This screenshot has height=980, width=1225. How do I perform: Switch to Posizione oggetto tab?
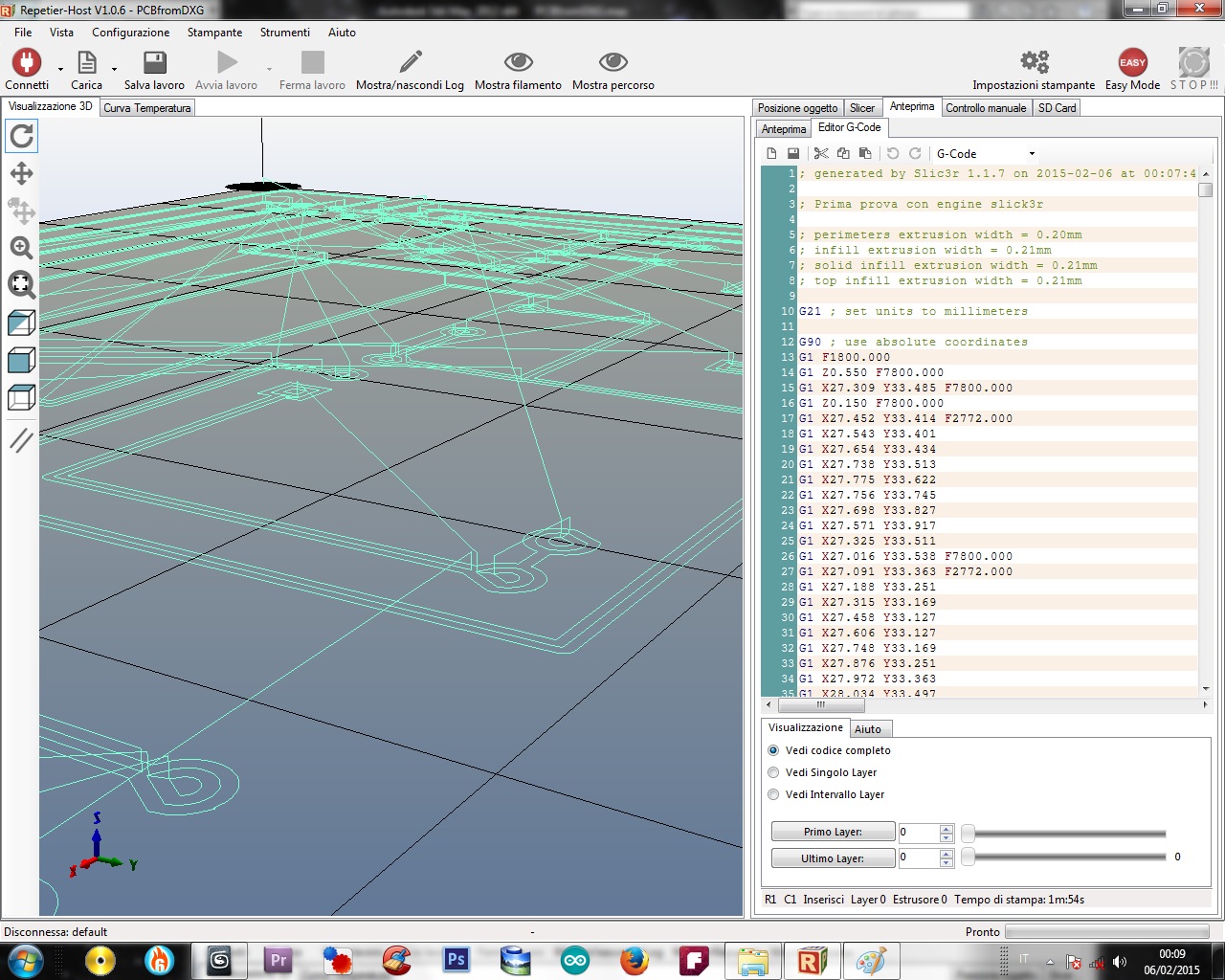798,108
